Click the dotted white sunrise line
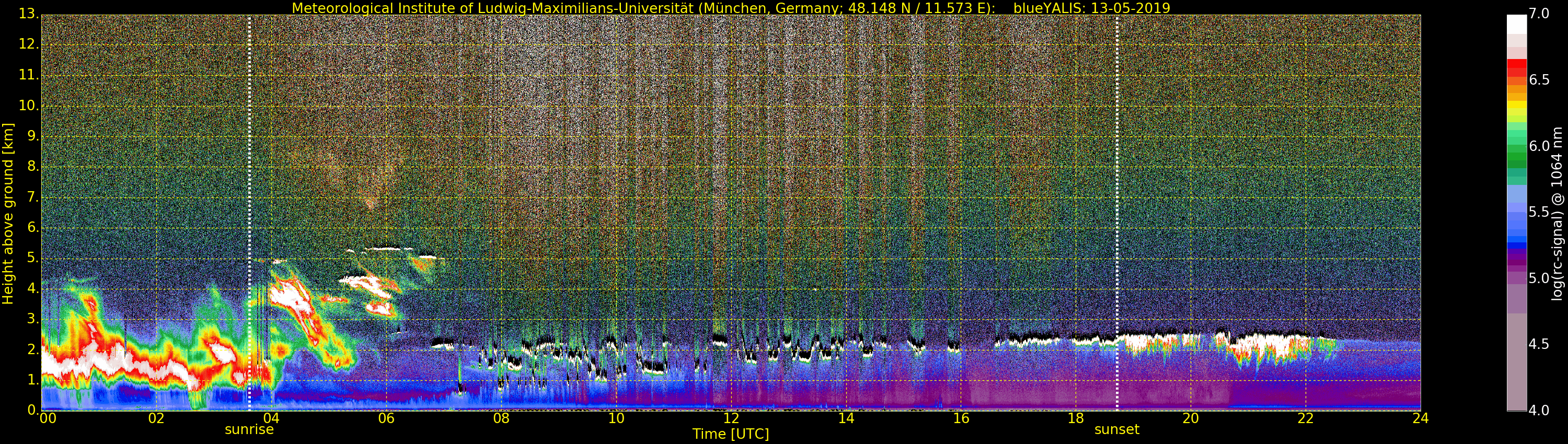 pyautogui.click(x=249, y=213)
